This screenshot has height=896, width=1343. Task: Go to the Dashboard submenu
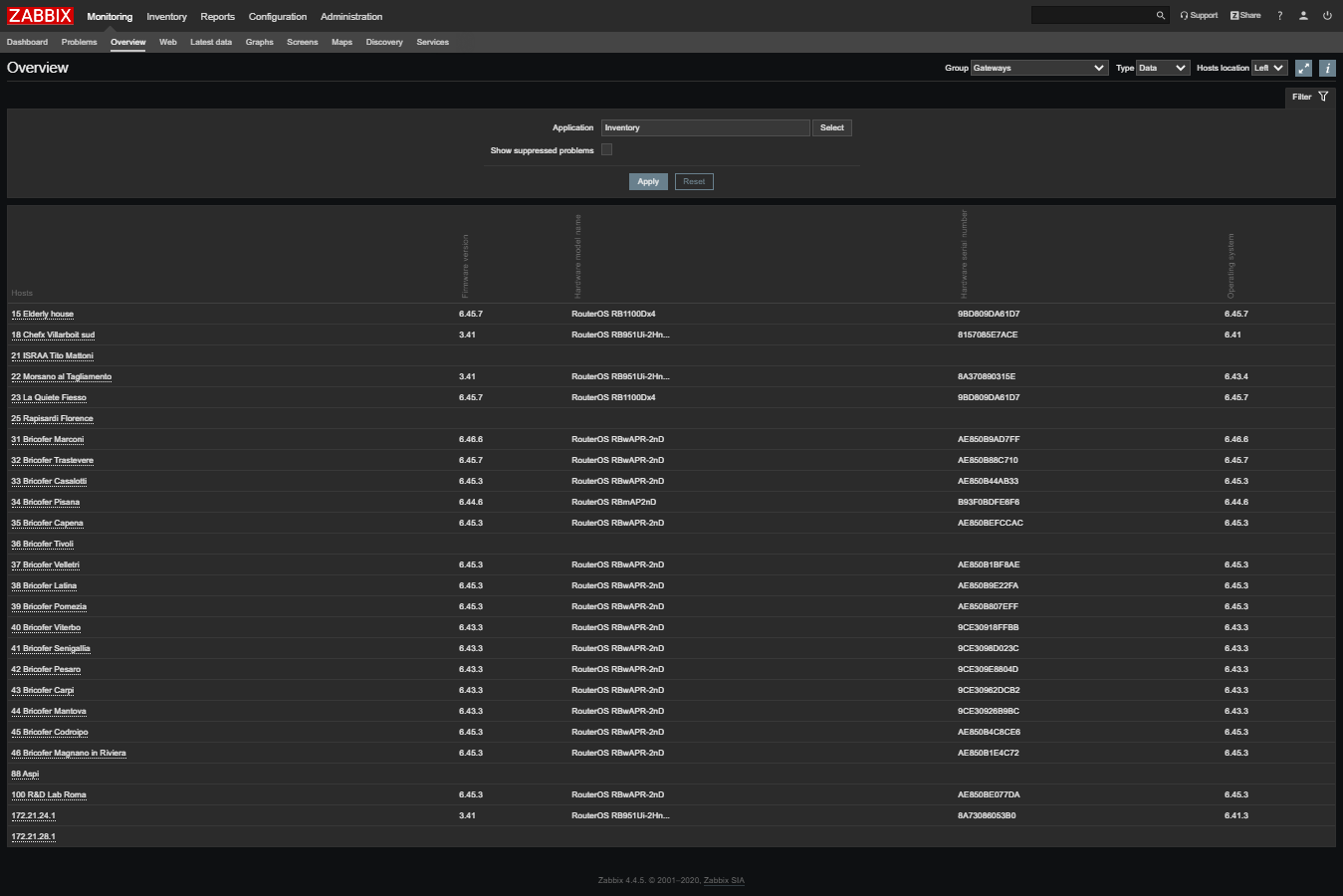coord(27,42)
